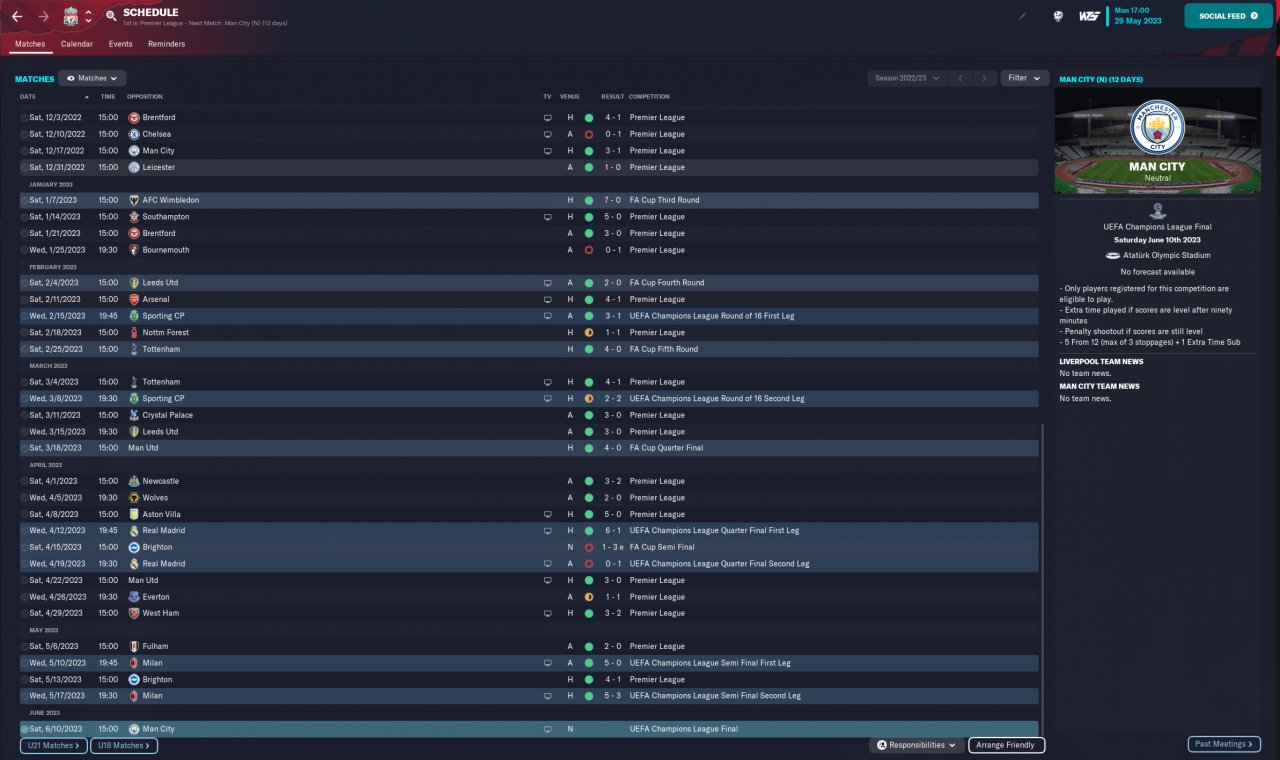Open the Aston Villa club badge
The height and width of the screenshot is (760, 1280).
tap(134, 514)
